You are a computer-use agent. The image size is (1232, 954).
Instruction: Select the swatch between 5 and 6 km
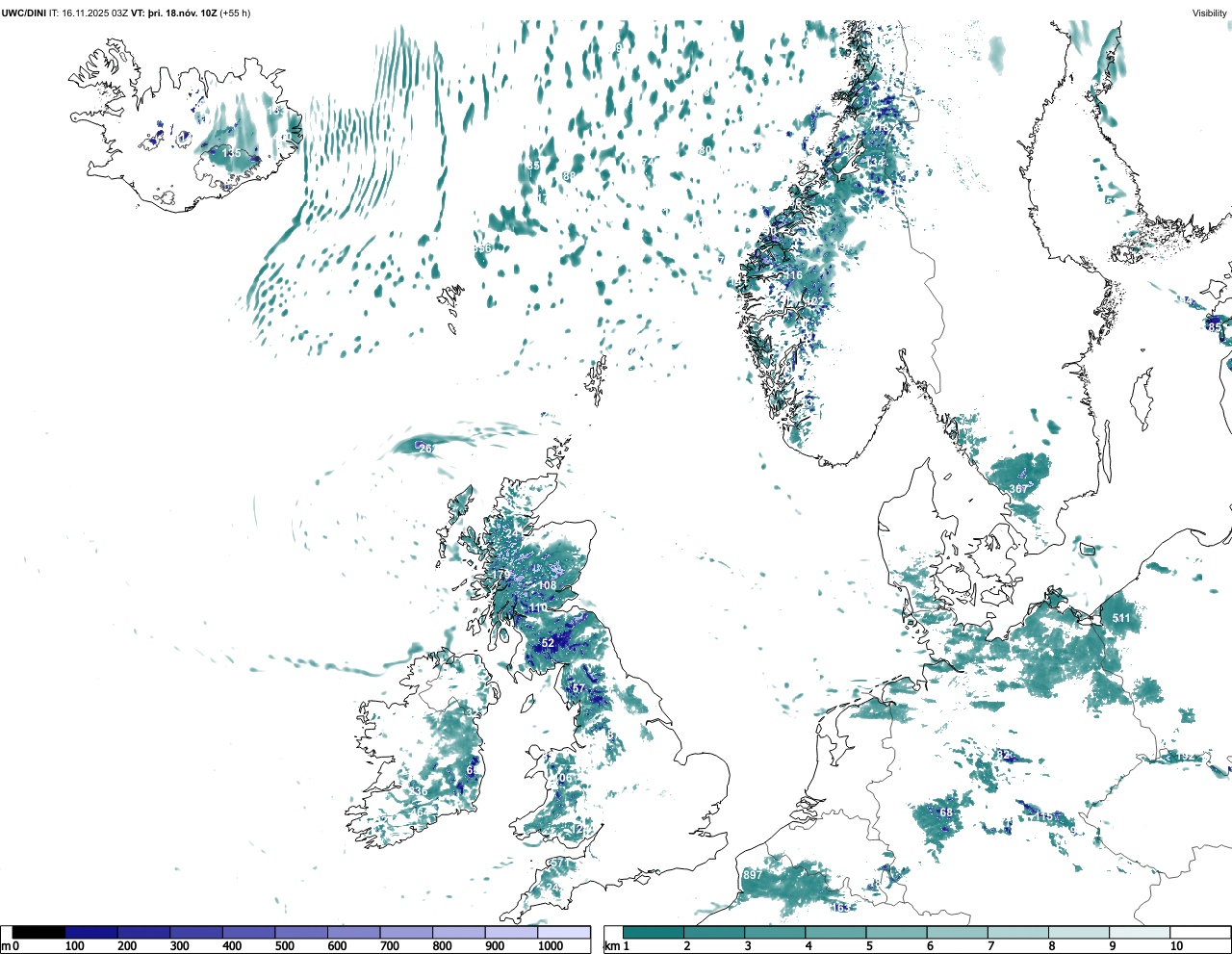(896, 933)
